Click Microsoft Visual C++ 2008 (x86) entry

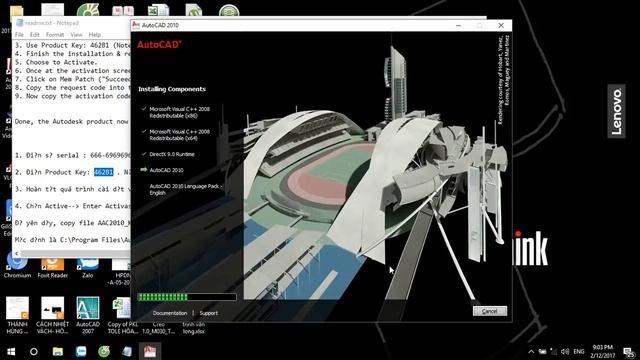coord(180,112)
